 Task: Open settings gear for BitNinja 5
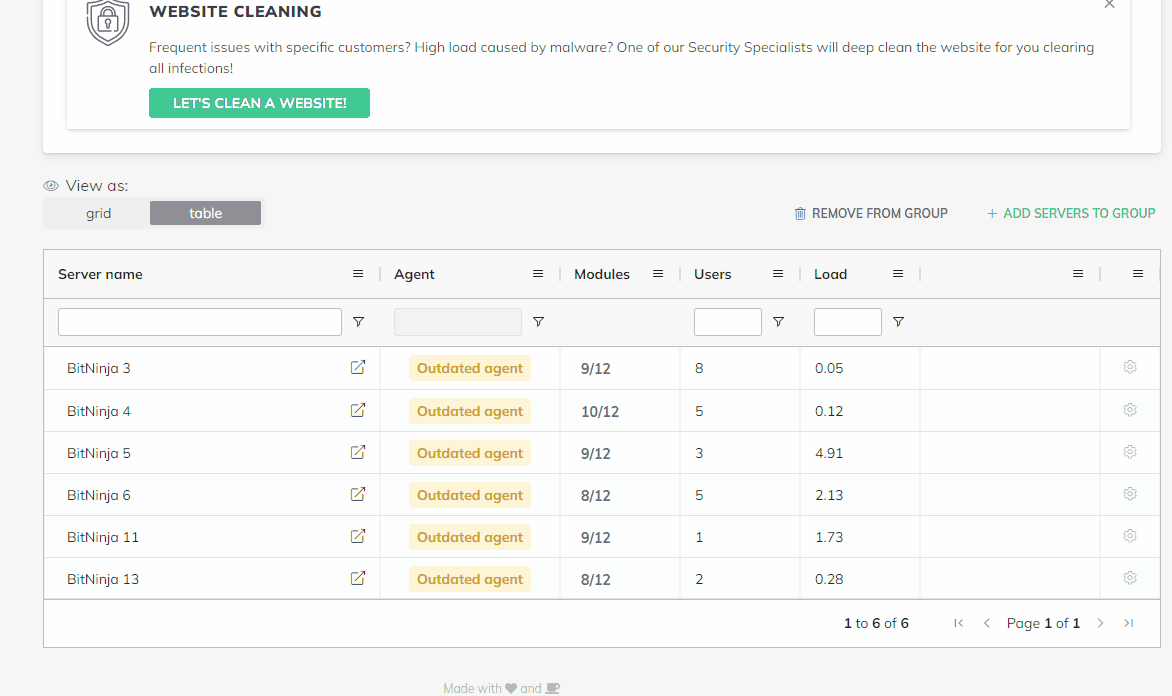pos(1129,452)
